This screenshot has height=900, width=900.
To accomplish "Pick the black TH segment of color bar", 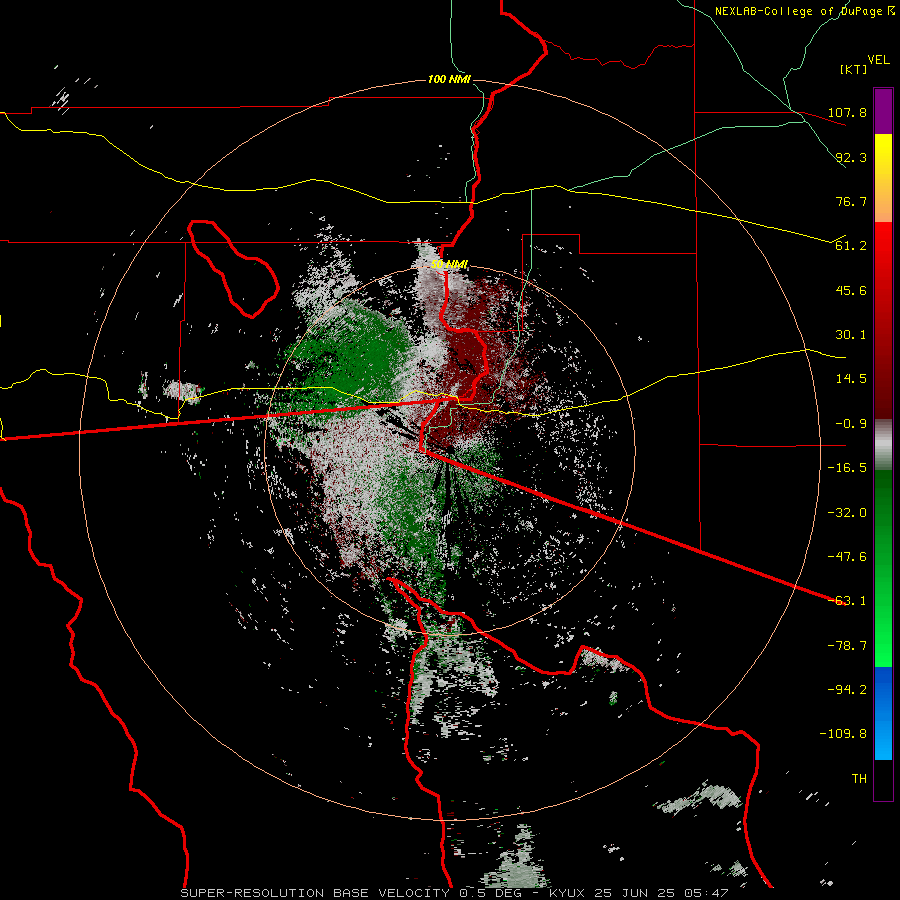I will (883, 779).
